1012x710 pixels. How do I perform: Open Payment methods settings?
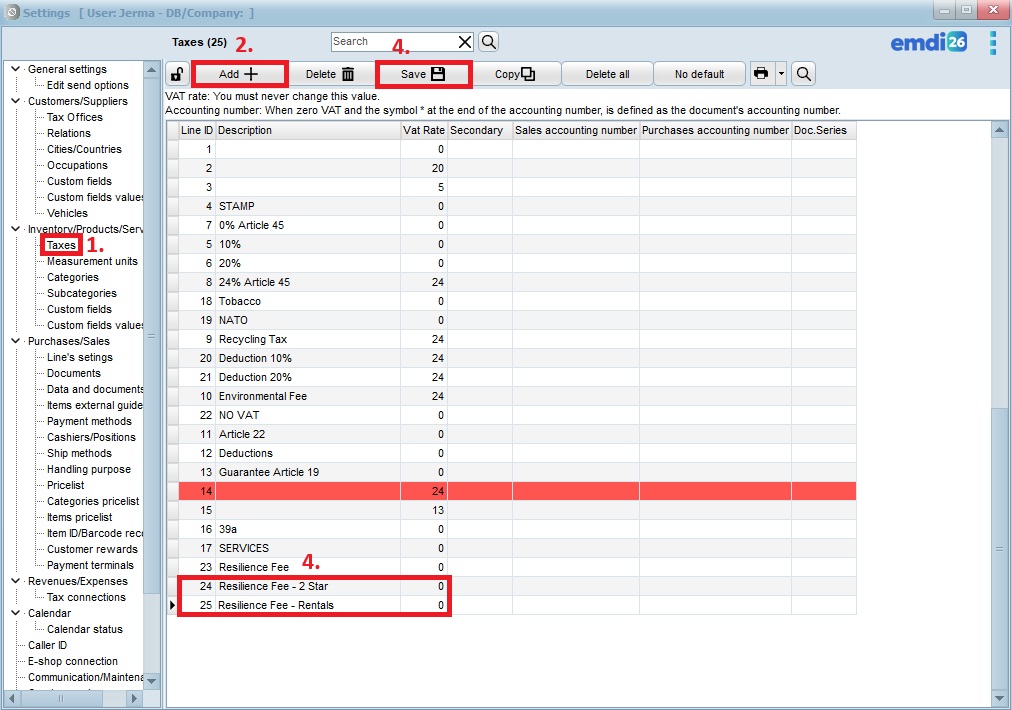[x=90, y=421]
